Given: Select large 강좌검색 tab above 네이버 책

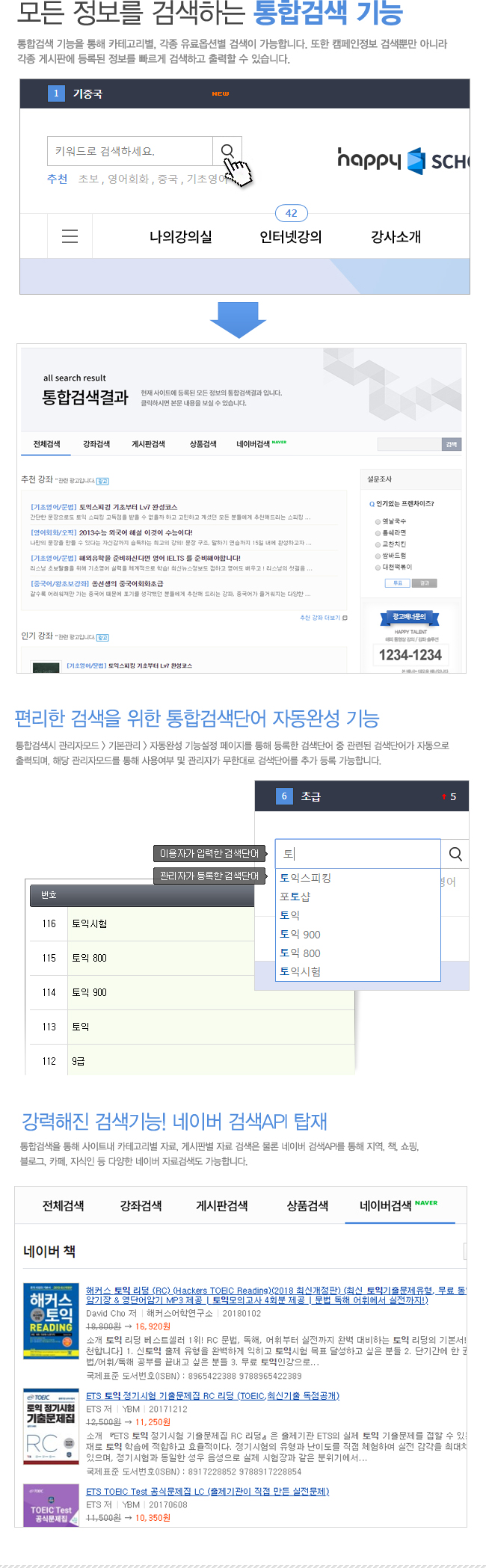Looking at the screenshot, I should [x=141, y=1205].
